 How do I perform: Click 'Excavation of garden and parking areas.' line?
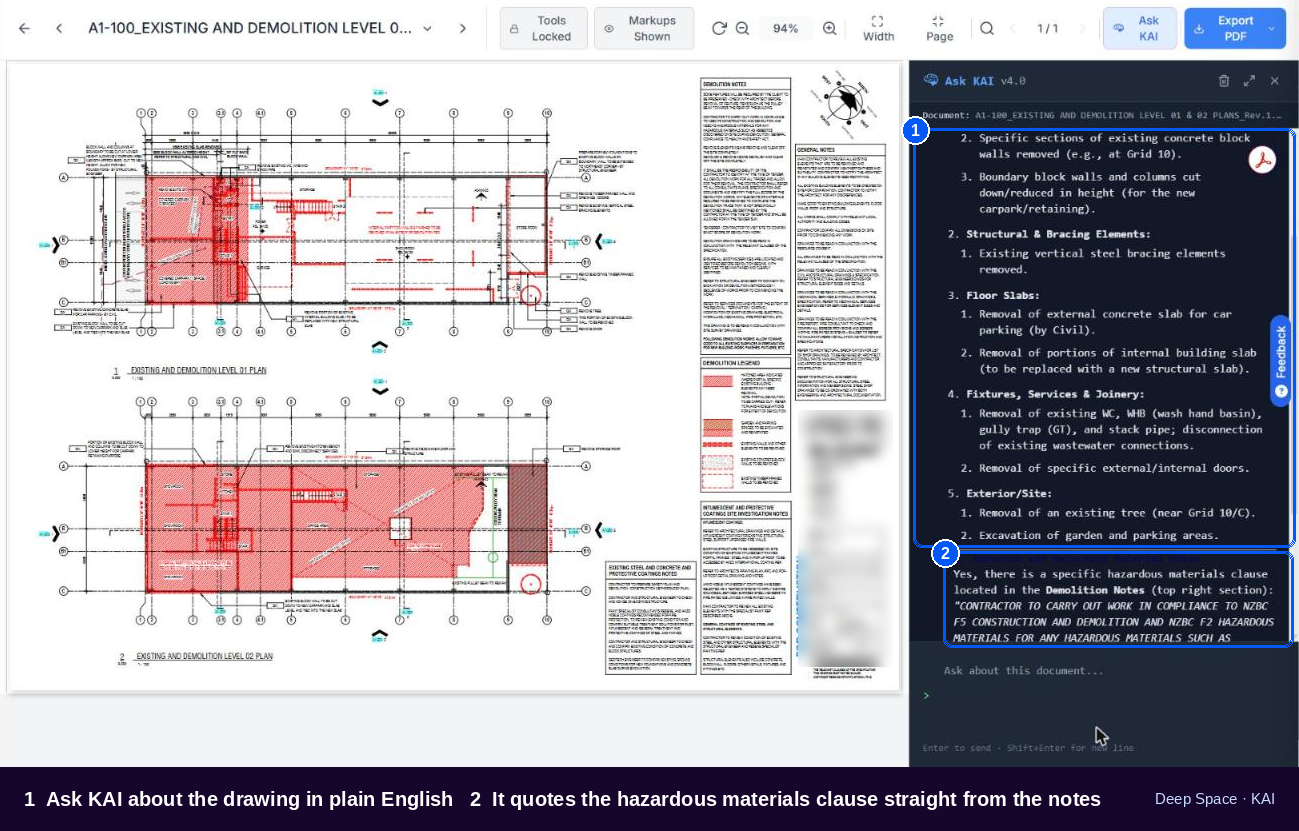(x=1099, y=535)
